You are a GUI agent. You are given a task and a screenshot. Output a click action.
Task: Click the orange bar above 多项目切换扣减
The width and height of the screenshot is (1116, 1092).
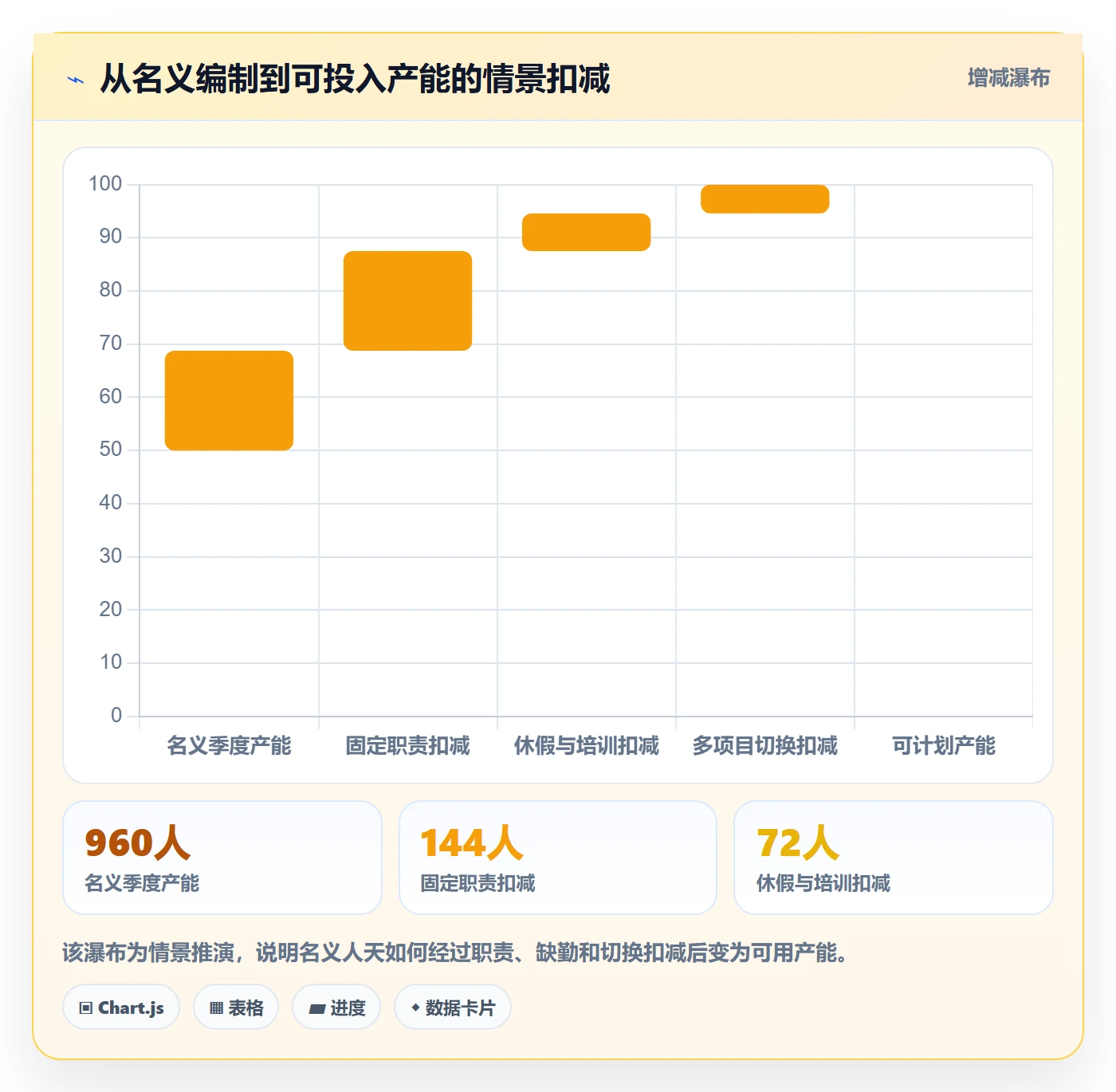point(765,198)
